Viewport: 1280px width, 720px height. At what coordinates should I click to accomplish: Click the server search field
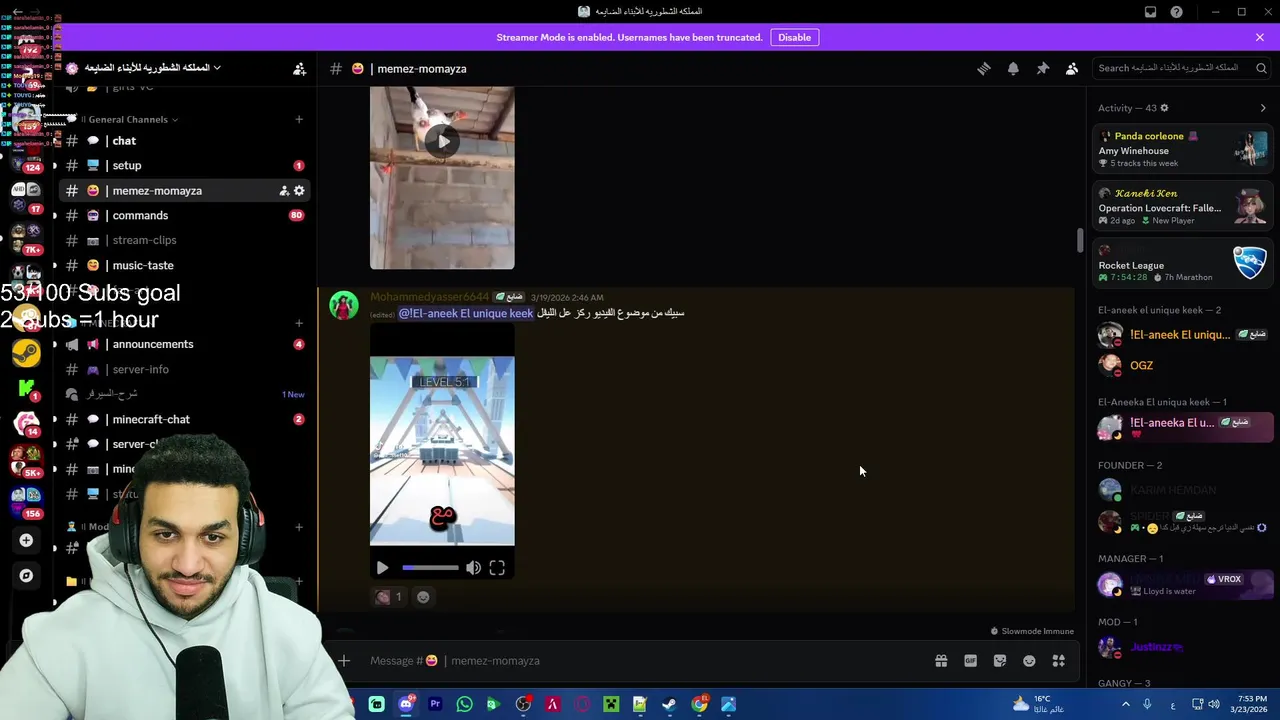pyautogui.click(x=1181, y=68)
